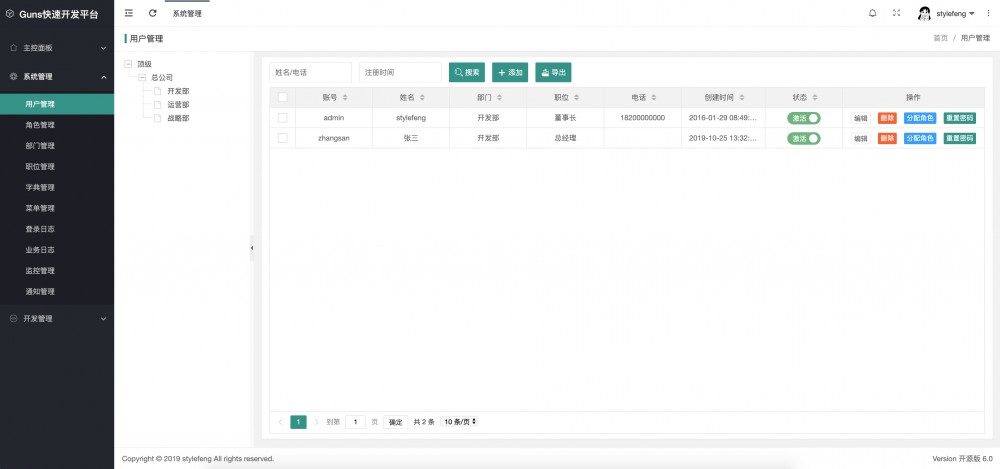Expand the 主控面板 sidebar section
Image resolution: width=1000 pixels, height=469 pixels.
point(103,48)
